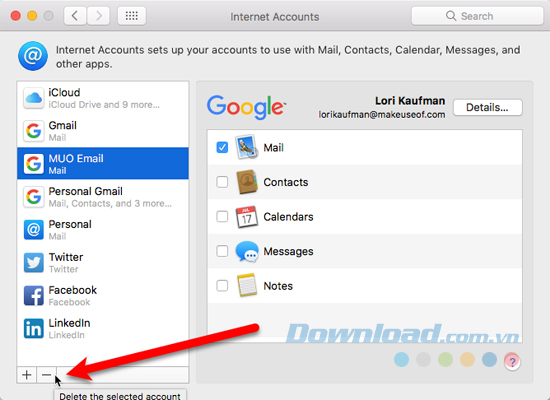Click the Google icon beside MUO Email
The height and width of the screenshot is (400, 550).
pos(34,164)
